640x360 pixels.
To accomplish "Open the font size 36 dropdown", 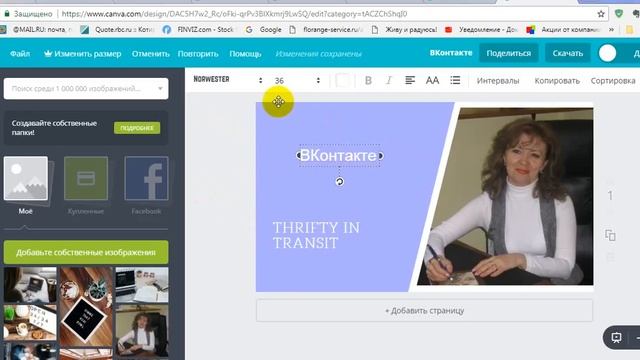I will tap(297, 80).
